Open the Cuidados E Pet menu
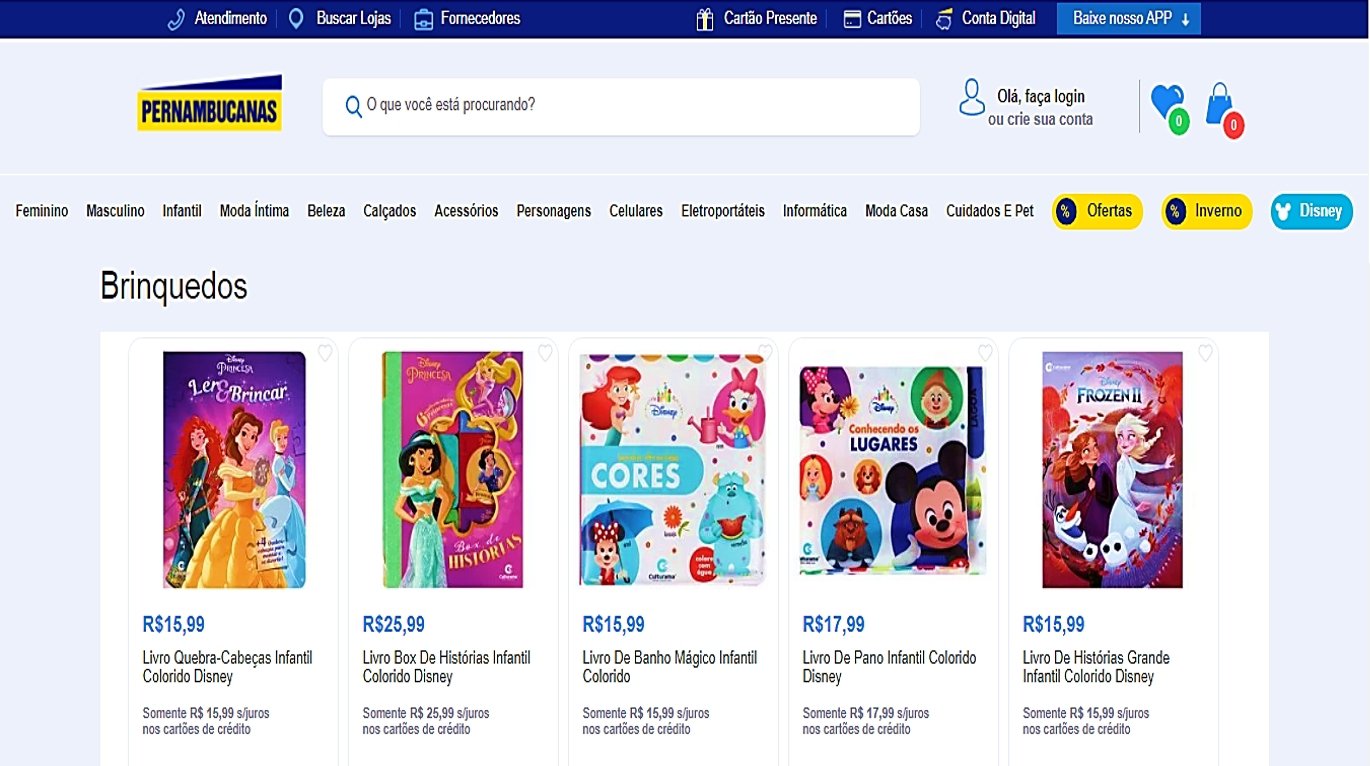 click(x=990, y=211)
